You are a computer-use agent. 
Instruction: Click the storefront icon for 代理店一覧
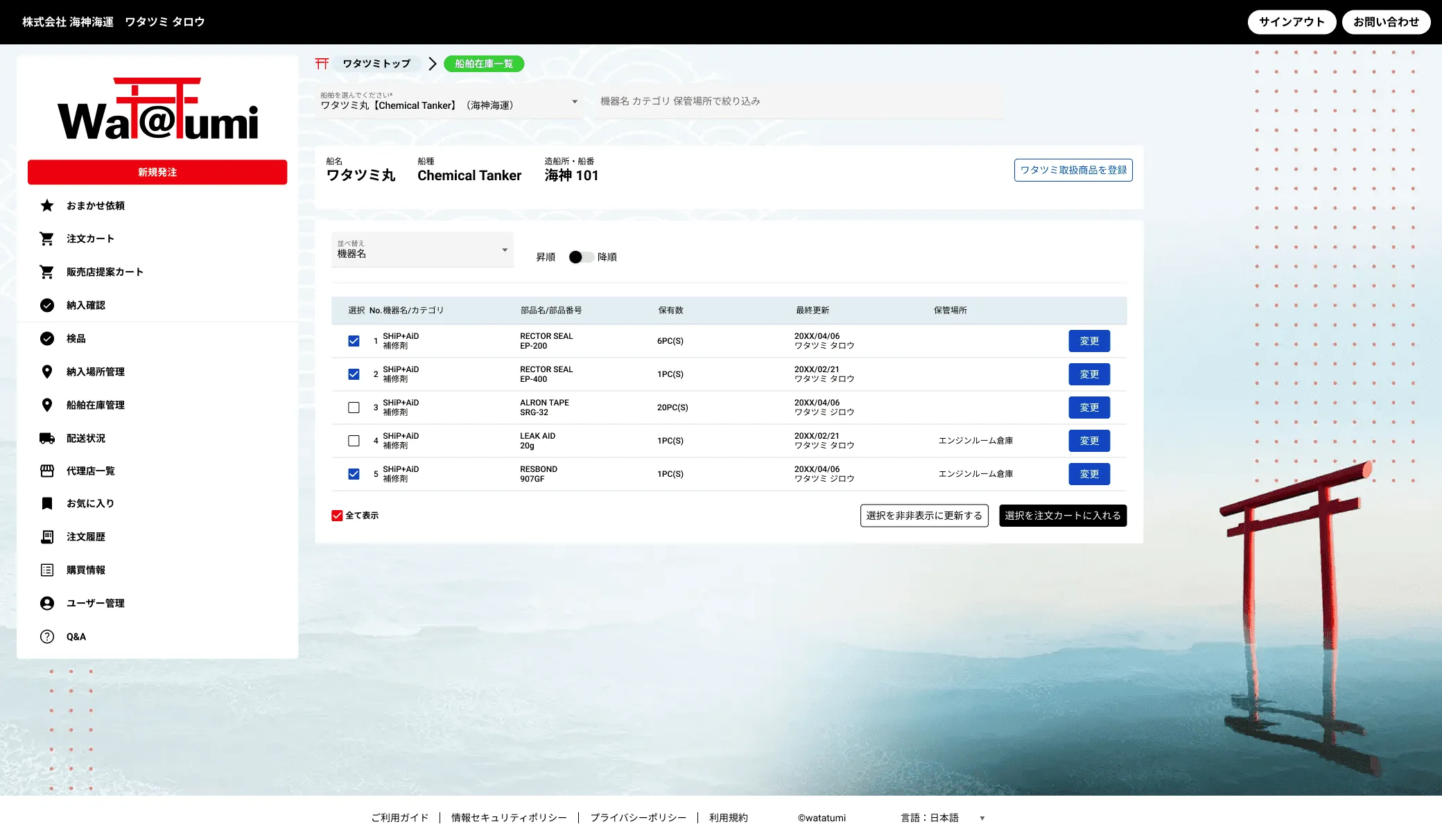47,471
